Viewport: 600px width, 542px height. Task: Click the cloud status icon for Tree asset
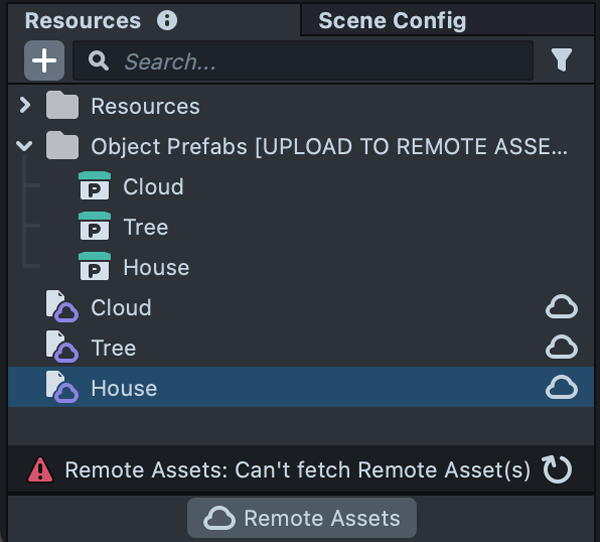(x=561, y=348)
